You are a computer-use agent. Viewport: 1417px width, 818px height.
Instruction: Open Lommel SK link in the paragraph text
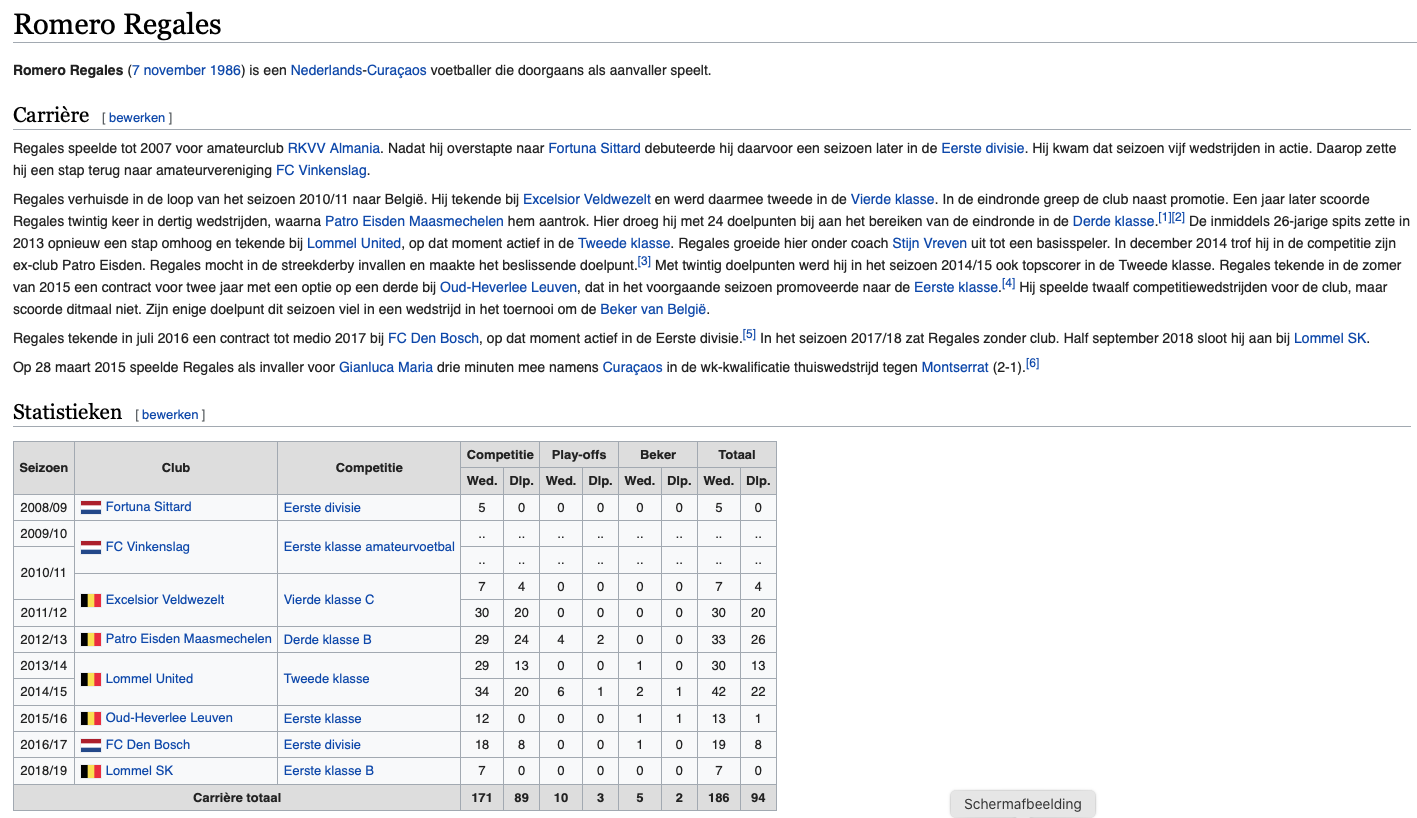(x=1330, y=338)
